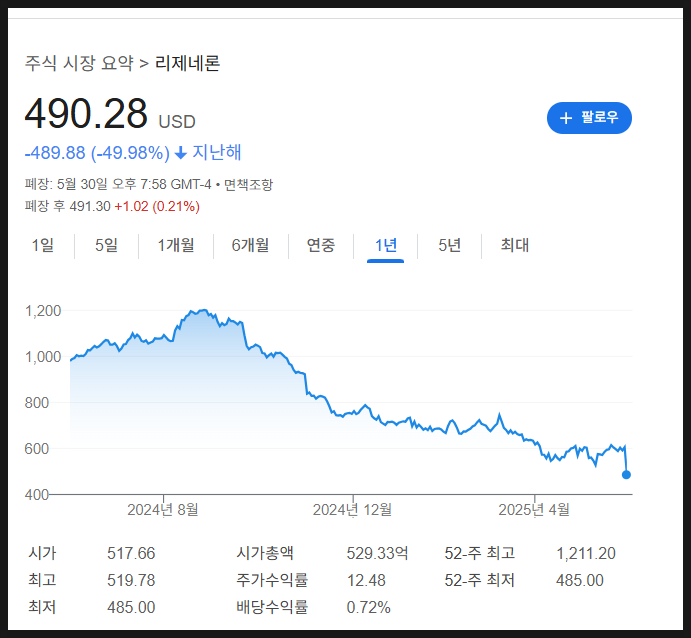Click the 팔로우 follow button

[x=589, y=118]
